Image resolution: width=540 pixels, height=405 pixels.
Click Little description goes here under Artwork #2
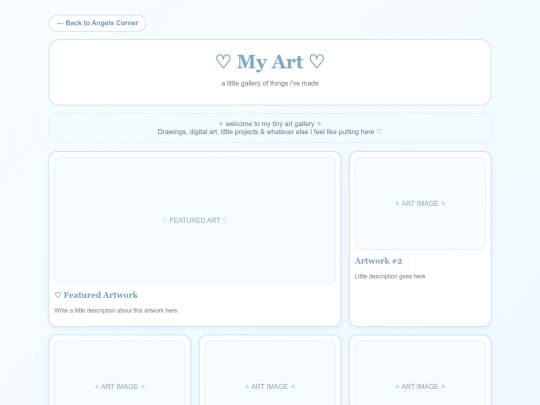pyautogui.click(x=391, y=277)
